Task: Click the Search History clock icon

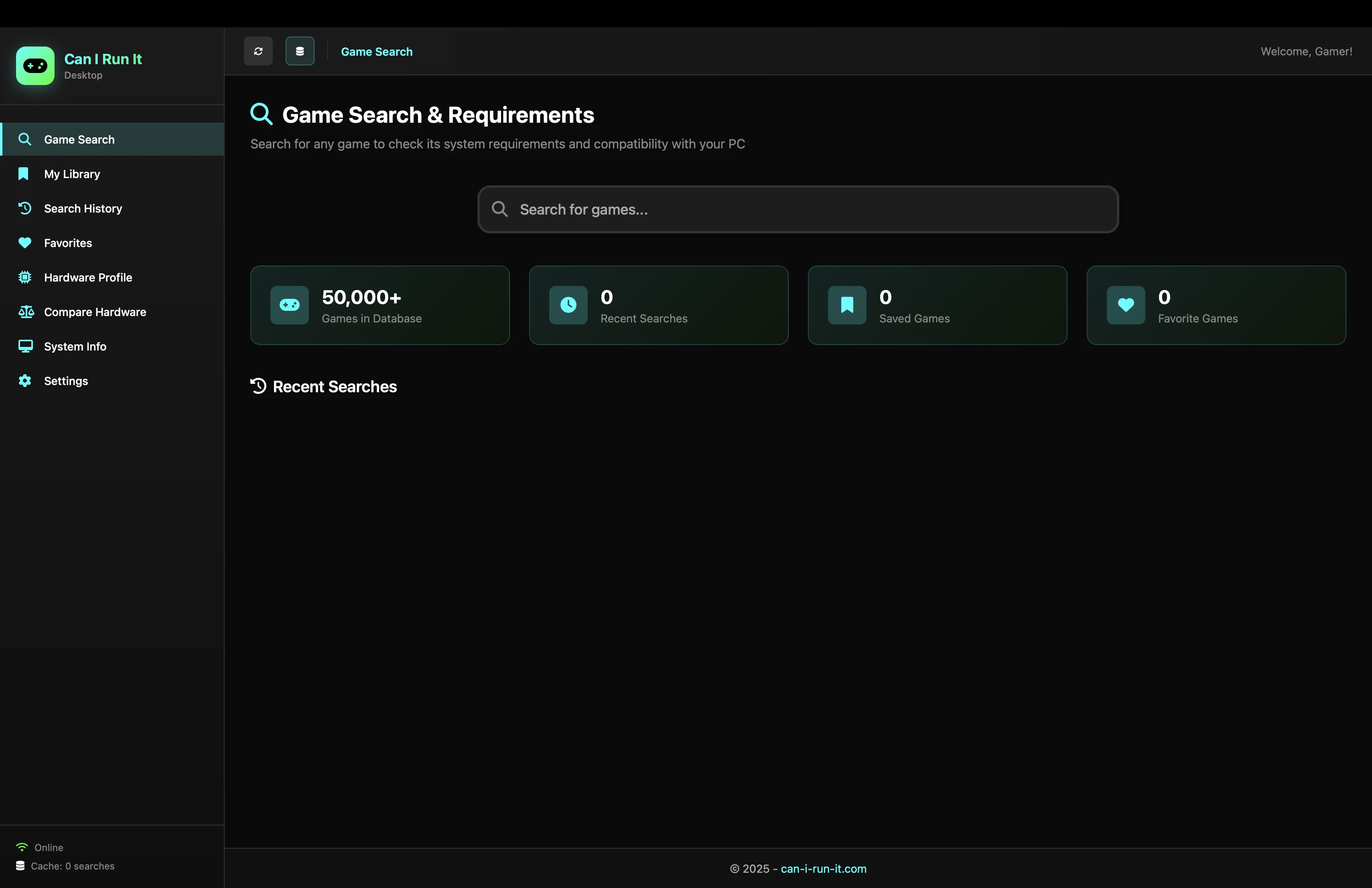Action: coord(25,208)
